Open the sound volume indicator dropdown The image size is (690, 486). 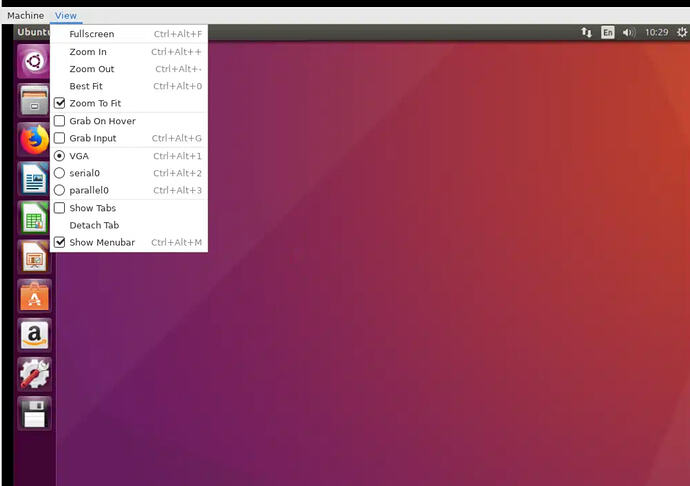click(628, 32)
